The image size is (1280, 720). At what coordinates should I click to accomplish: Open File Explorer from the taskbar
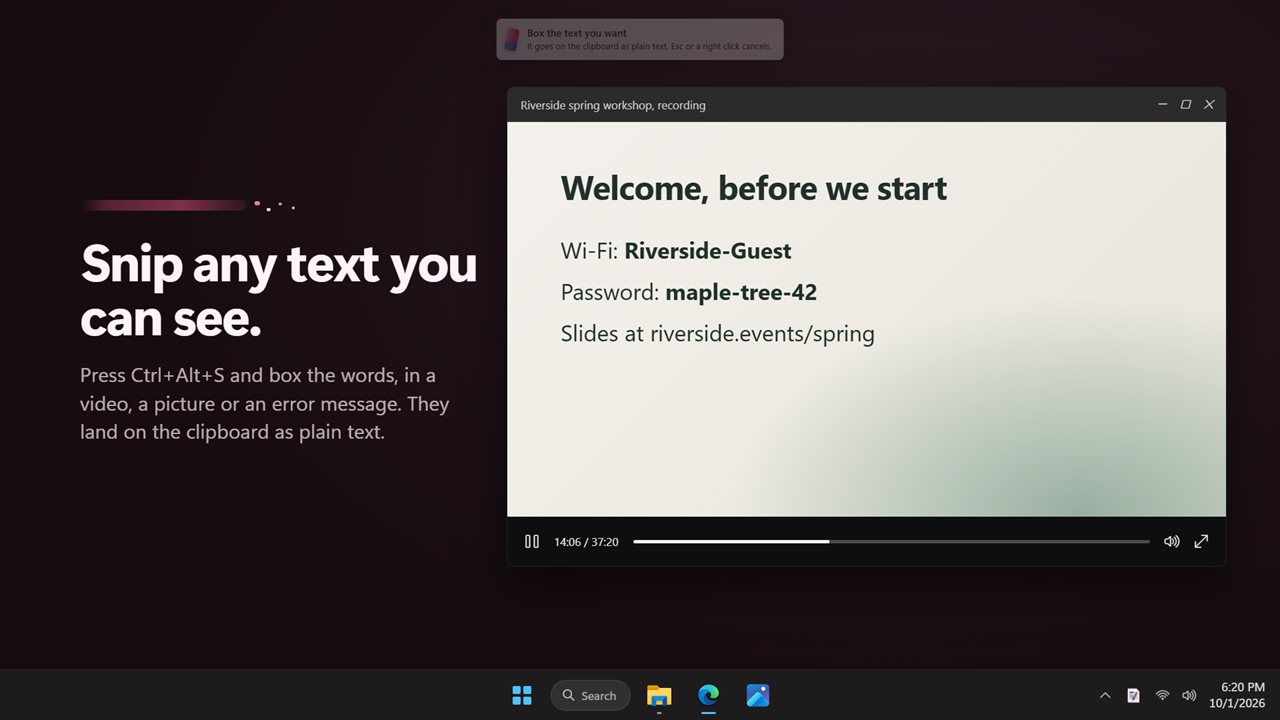tap(659, 695)
